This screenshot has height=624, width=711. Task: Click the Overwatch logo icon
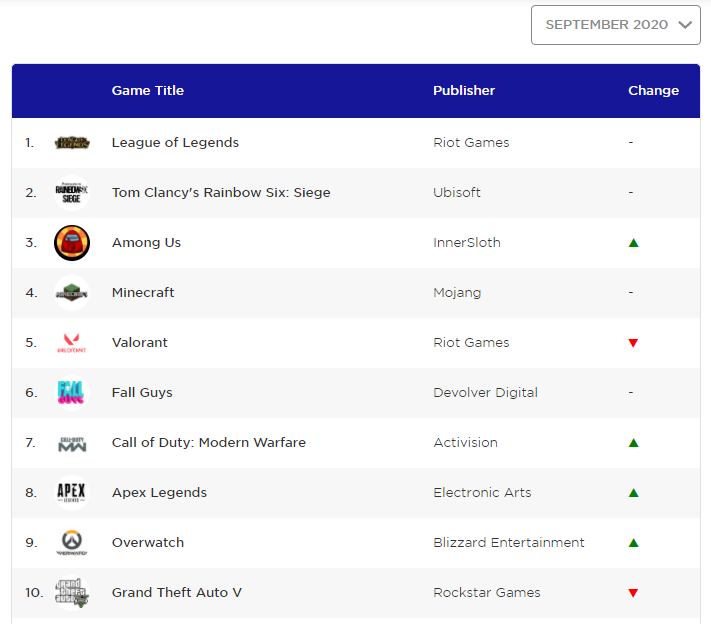[72, 543]
